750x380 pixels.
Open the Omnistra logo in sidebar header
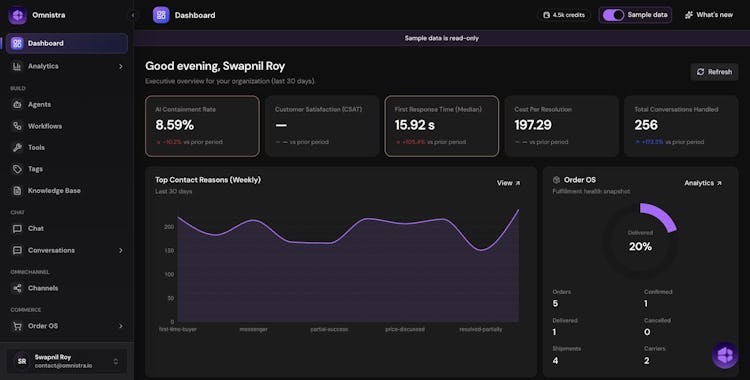pyautogui.click(x=18, y=15)
